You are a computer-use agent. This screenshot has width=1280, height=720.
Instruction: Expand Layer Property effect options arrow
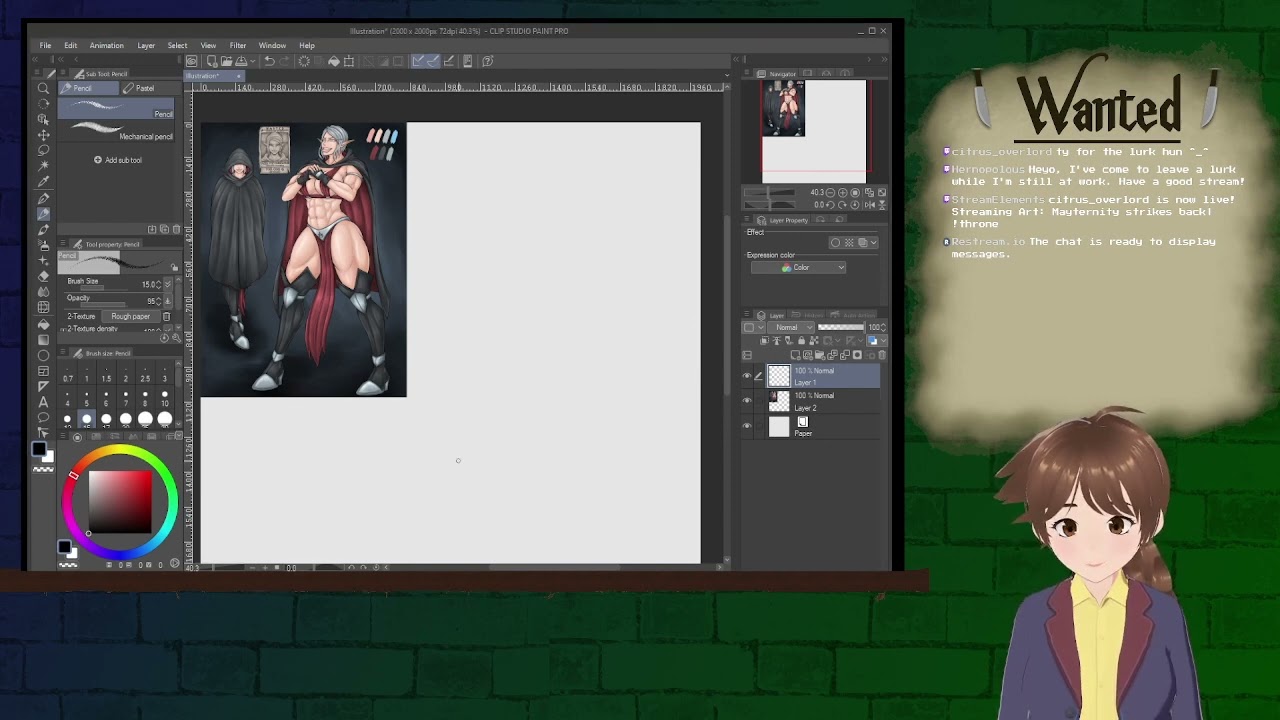[x=873, y=242]
